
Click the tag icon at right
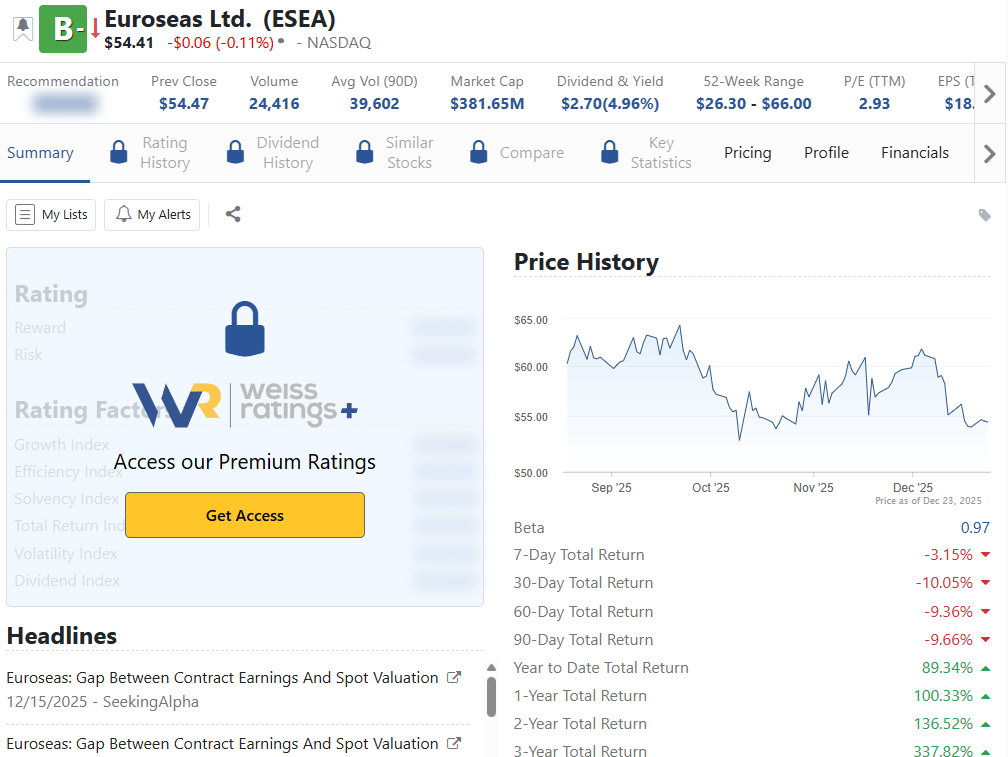coord(984,215)
